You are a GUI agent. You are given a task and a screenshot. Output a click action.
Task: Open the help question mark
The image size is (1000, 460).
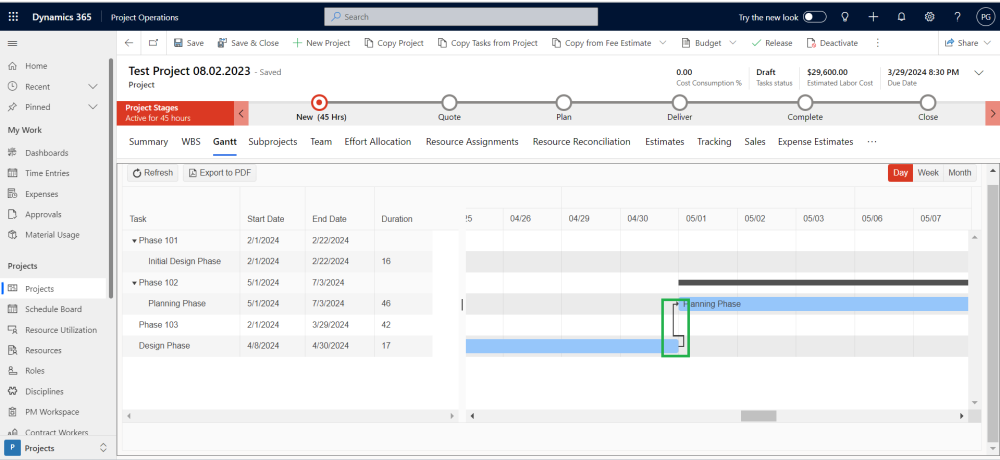tap(957, 17)
